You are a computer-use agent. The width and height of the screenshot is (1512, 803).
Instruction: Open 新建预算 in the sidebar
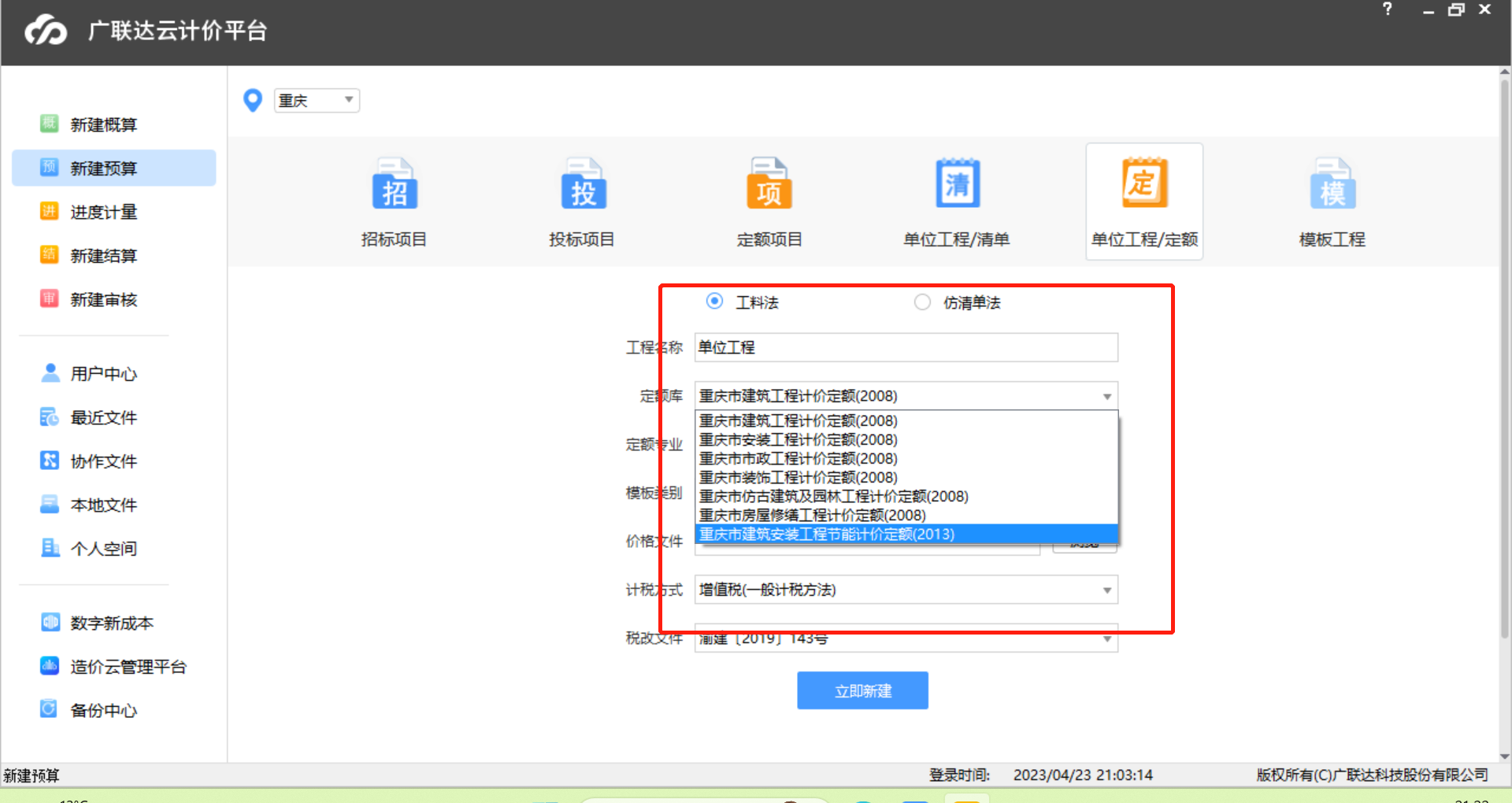click(x=114, y=168)
